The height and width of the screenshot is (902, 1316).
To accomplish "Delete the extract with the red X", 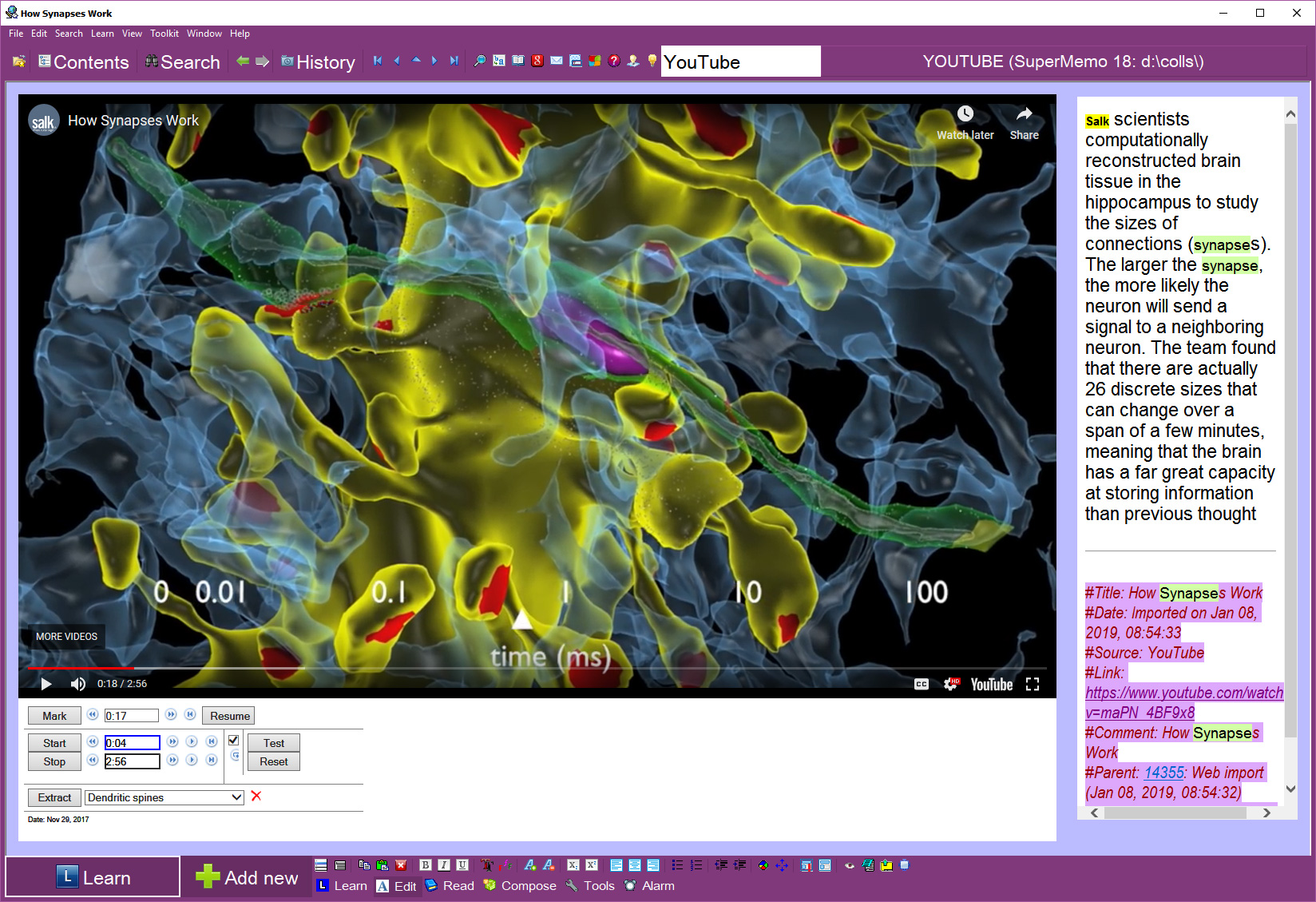I will [x=256, y=796].
